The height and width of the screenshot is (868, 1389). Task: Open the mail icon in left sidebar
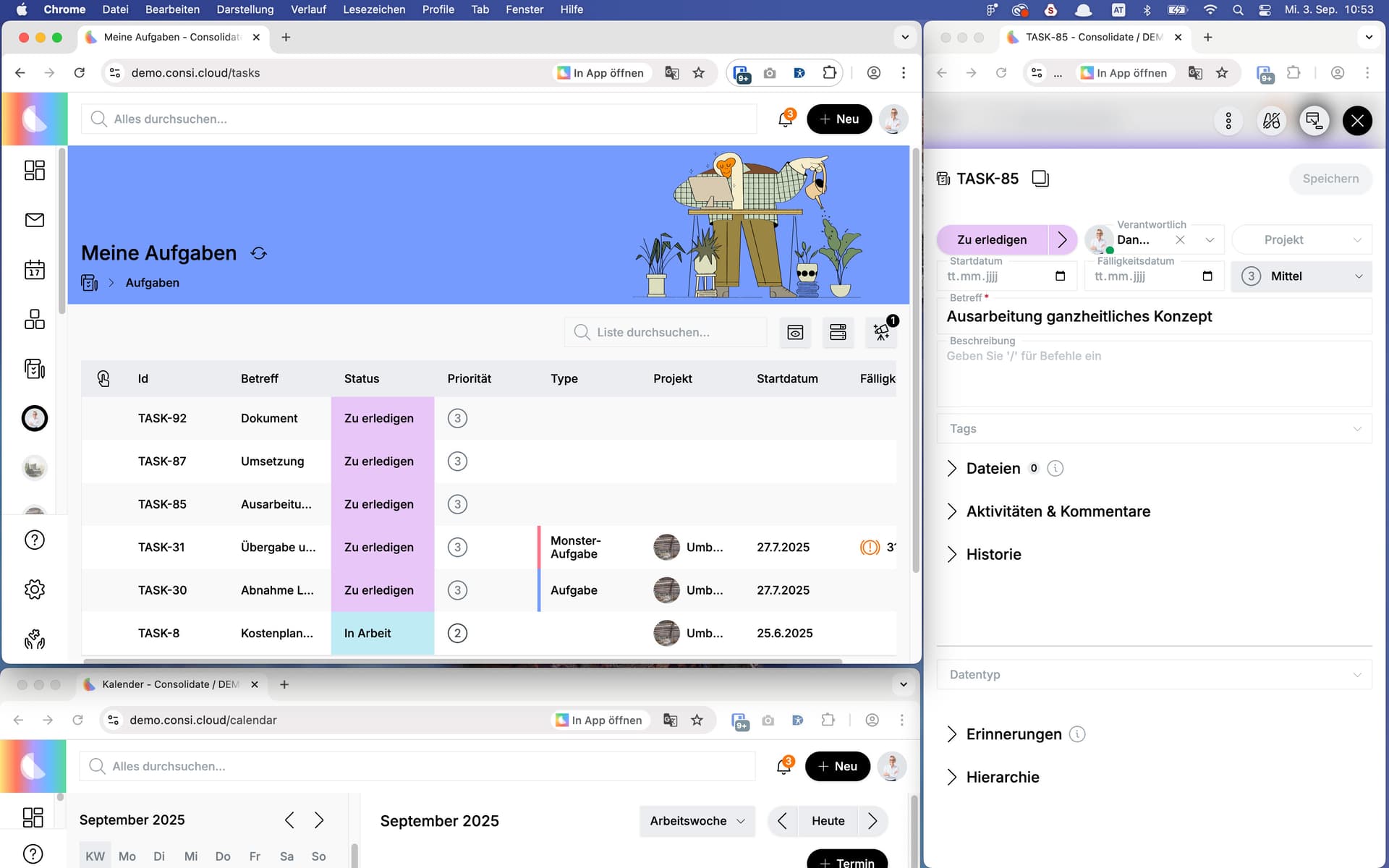point(34,220)
